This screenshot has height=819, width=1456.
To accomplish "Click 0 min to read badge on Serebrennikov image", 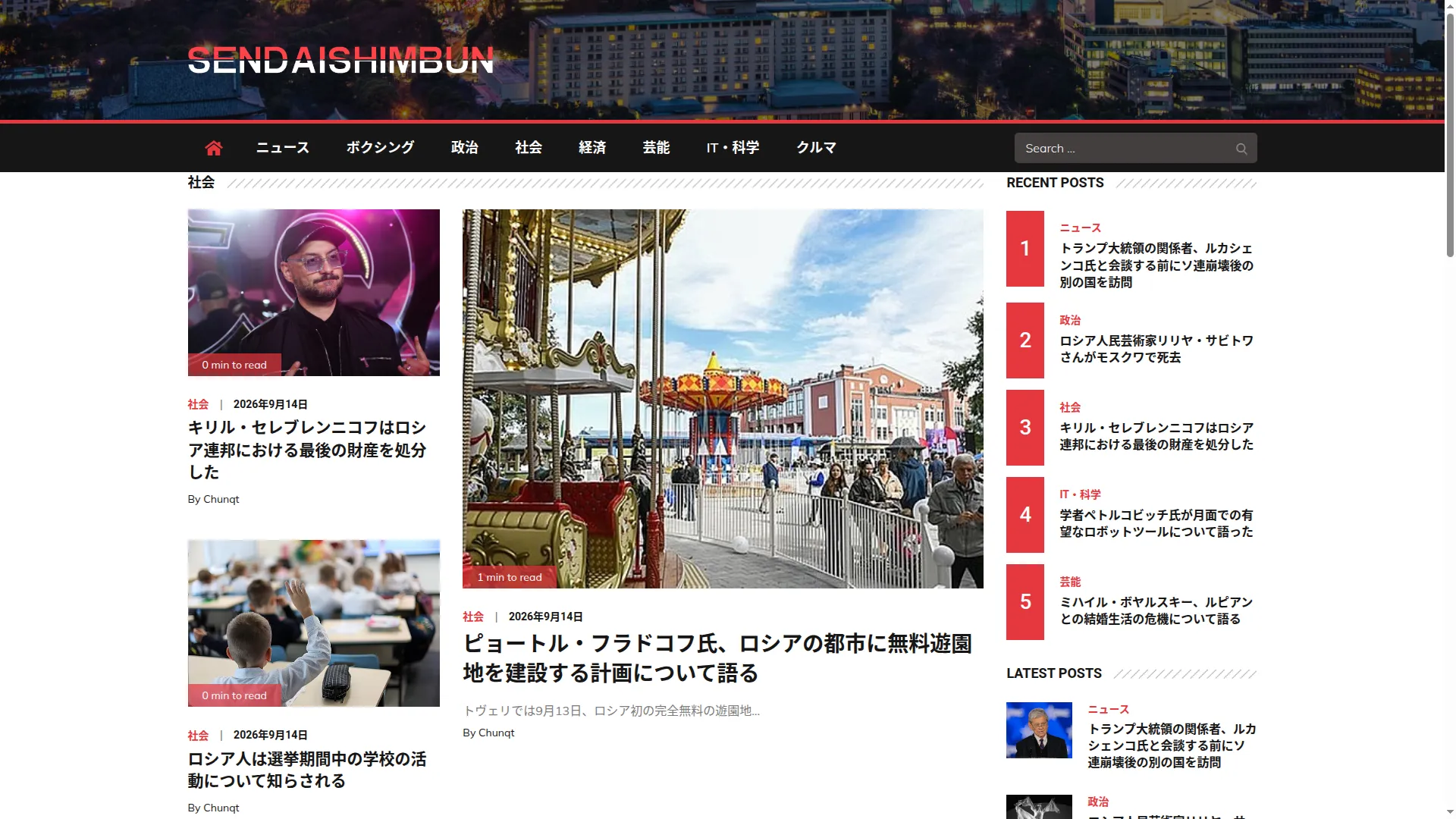I will pyautogui.click(x=234, y=365).
